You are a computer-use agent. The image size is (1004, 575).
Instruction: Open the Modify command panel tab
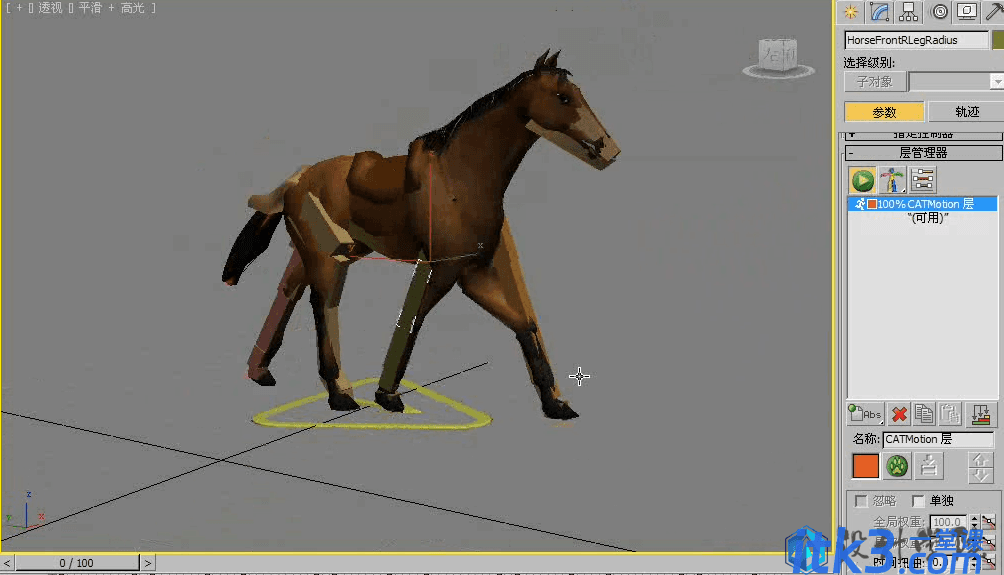(880, 12)
